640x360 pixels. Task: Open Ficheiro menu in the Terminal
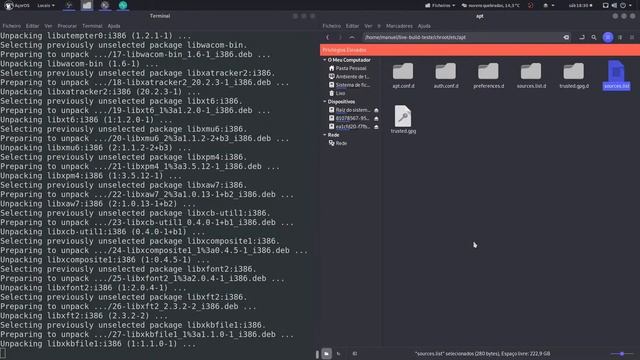pyautogui.click(x=11, y=26)
